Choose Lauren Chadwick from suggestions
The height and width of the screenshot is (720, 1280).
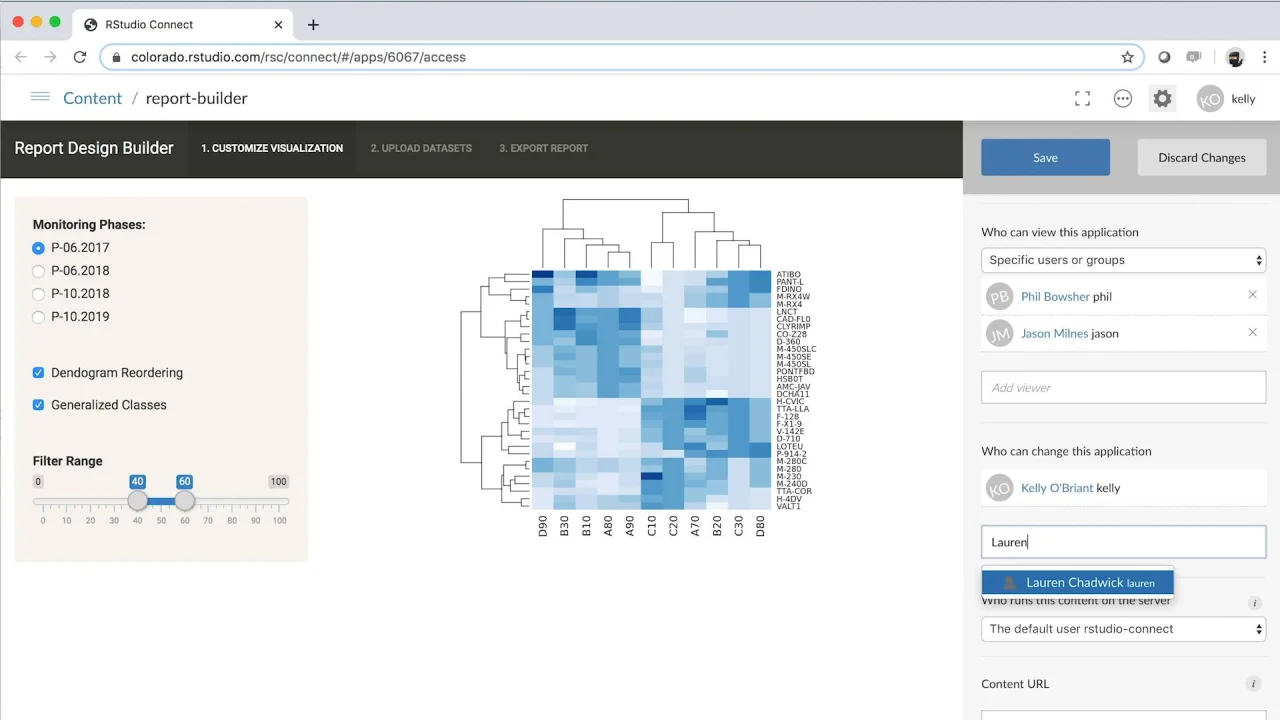pyautogui.click(x=1077, y=582)
